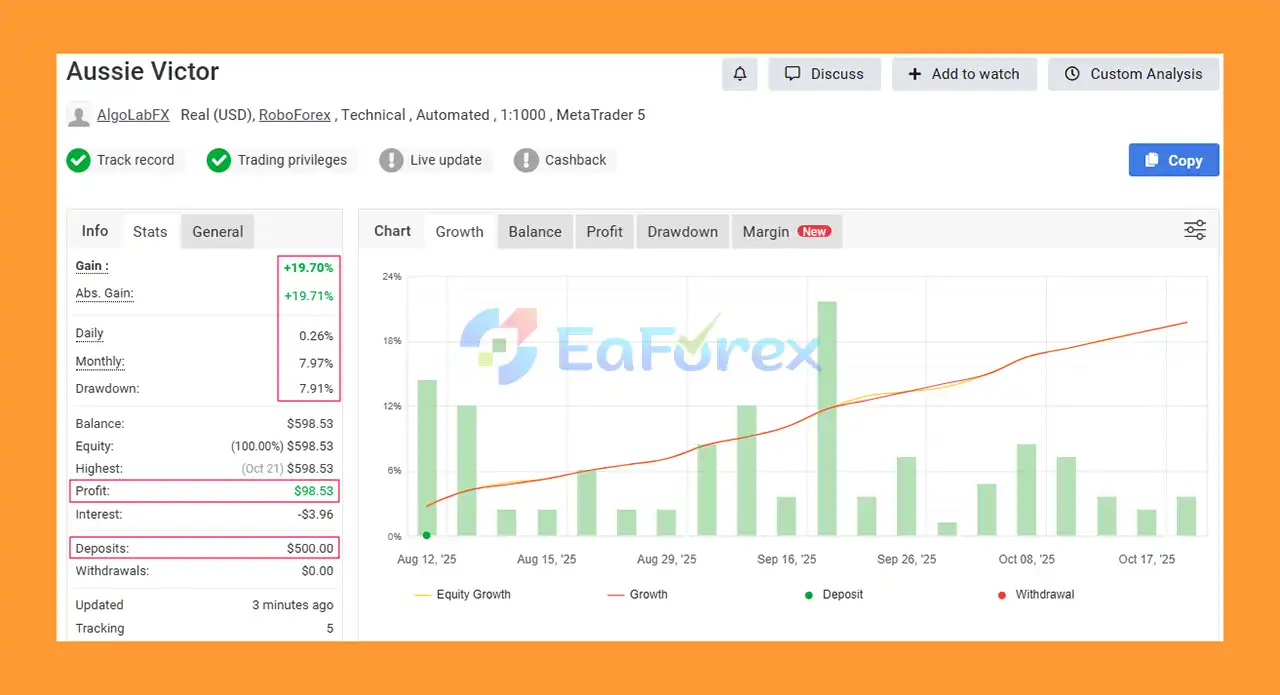
Task: Click the AlgoLabFX user avatar icon
Action: coord(79,116)
